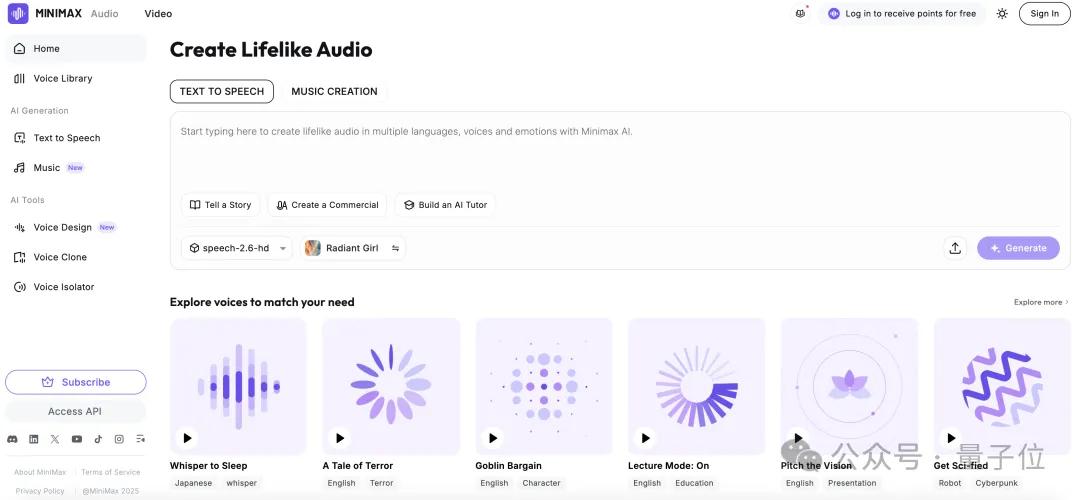Viewport: 1080px width, 500px height.
Task: Open the Video tab in the header
Action: tap(158, 14)
